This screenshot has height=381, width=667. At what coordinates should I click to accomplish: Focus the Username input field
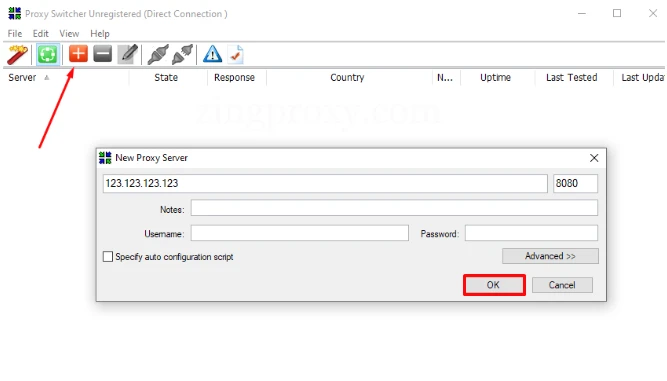click(x=299, y=233)
